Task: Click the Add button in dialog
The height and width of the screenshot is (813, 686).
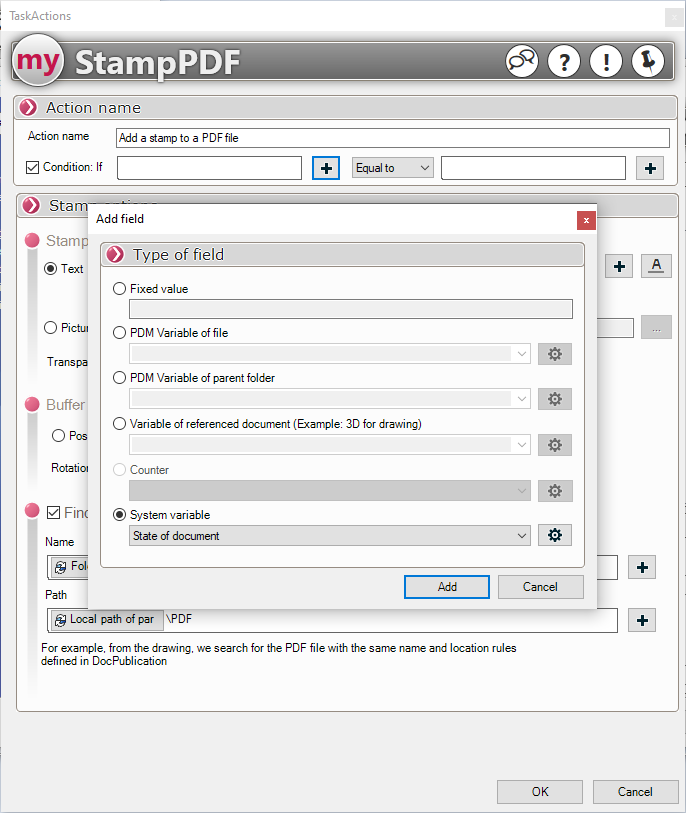Action: [446, 587]
